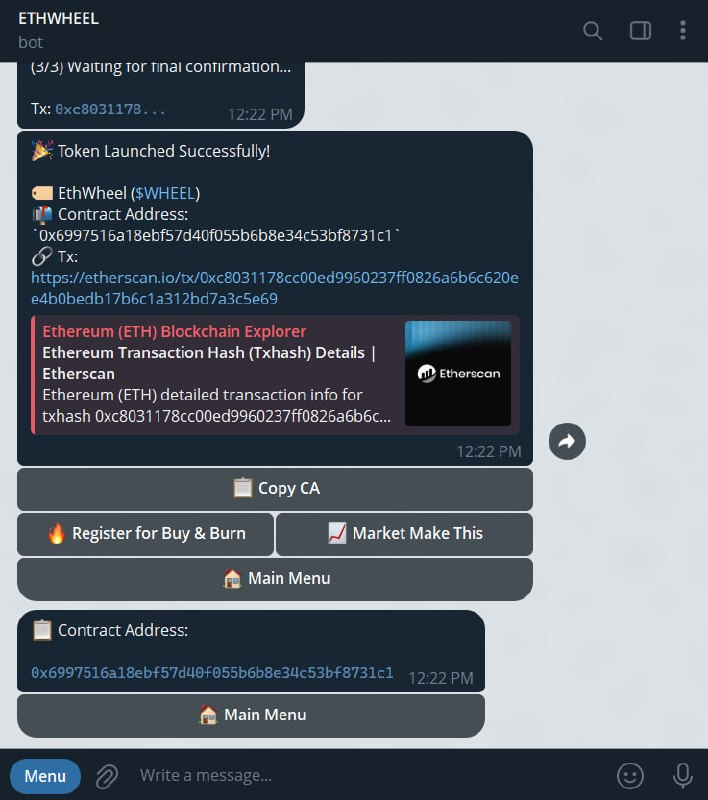Click the microphone voice message icon
This screenshot has height=800, width=708.
(x=682, y=776)
